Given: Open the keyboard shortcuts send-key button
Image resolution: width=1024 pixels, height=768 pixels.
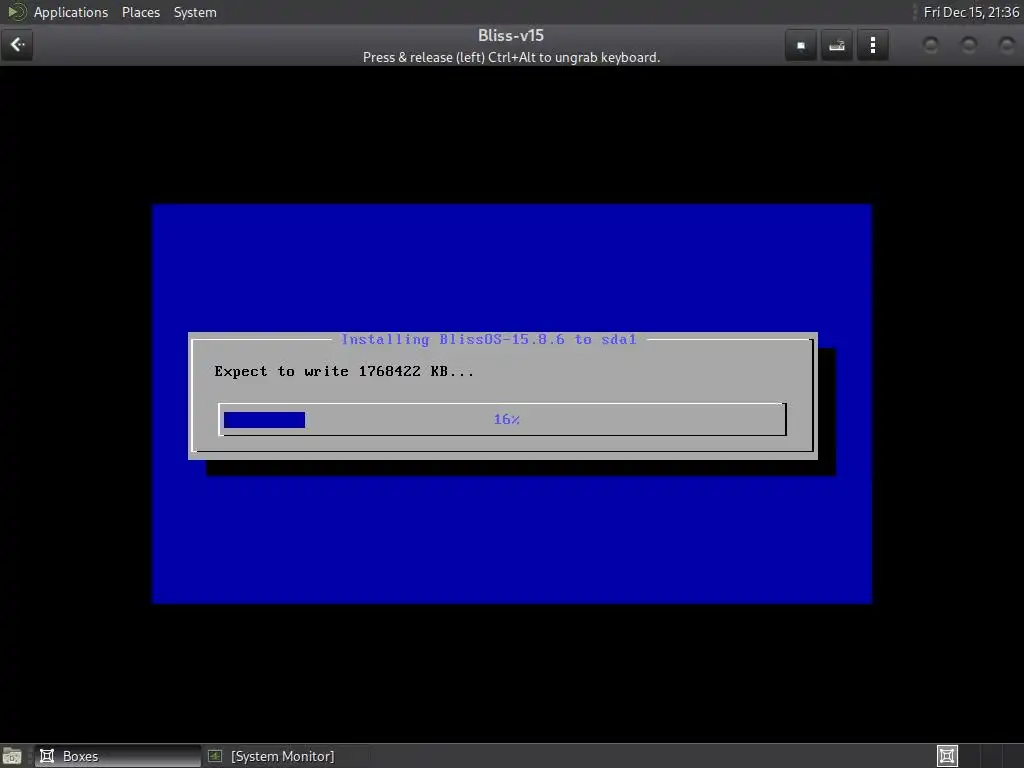Looking at the screenshot, I should click(x=837, y=46).
